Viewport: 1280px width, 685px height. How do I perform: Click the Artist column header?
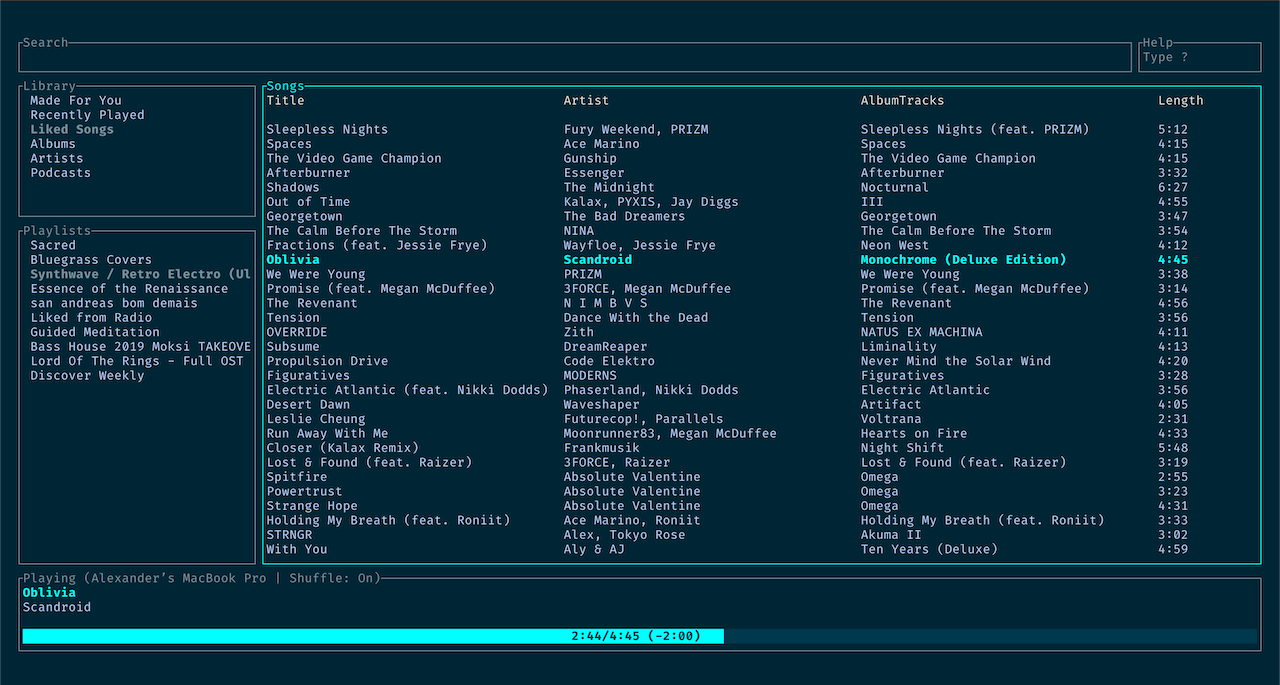(586, 100)
